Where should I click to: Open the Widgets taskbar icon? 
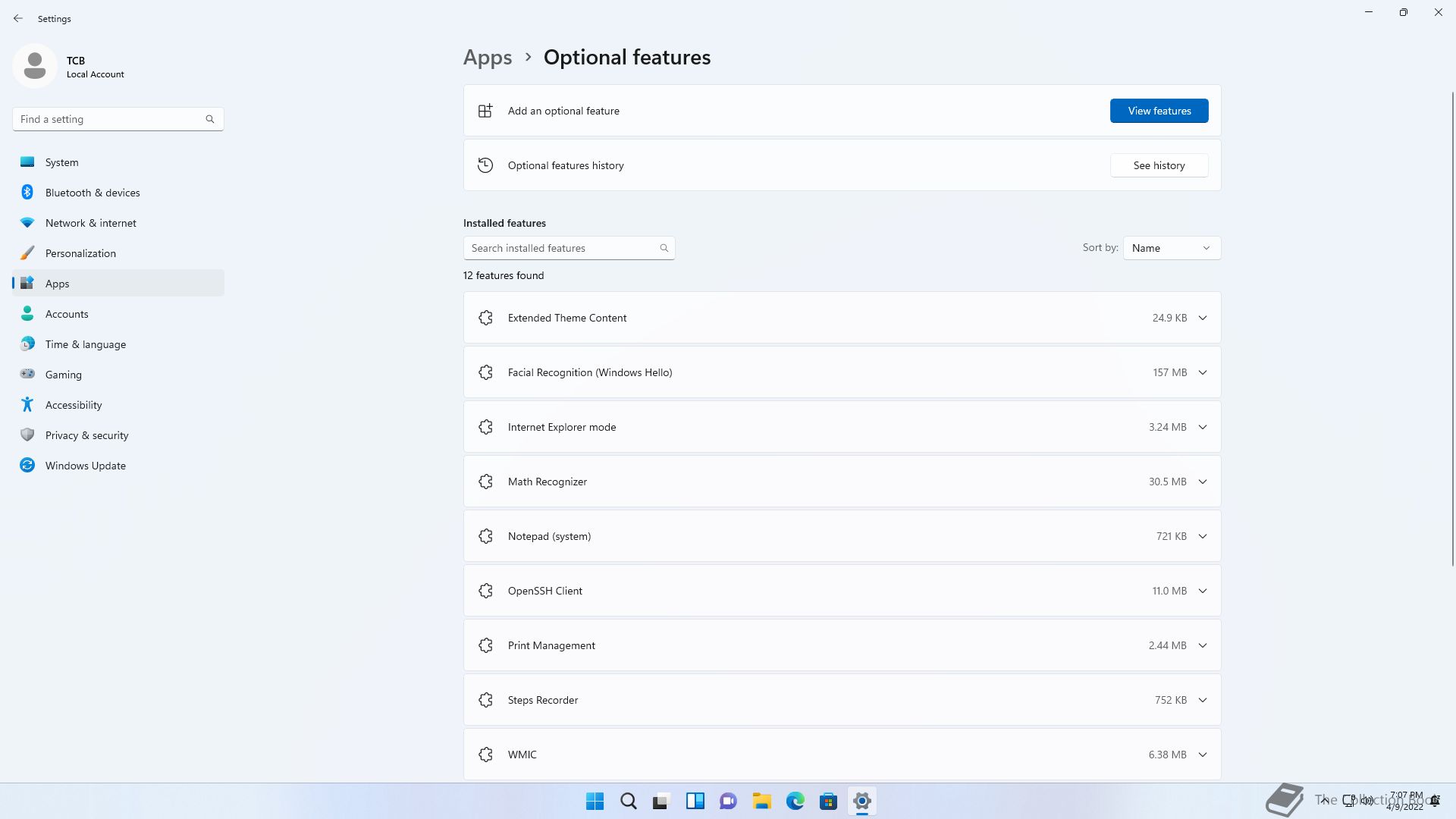pyautogui.click(x=695, y=801)
